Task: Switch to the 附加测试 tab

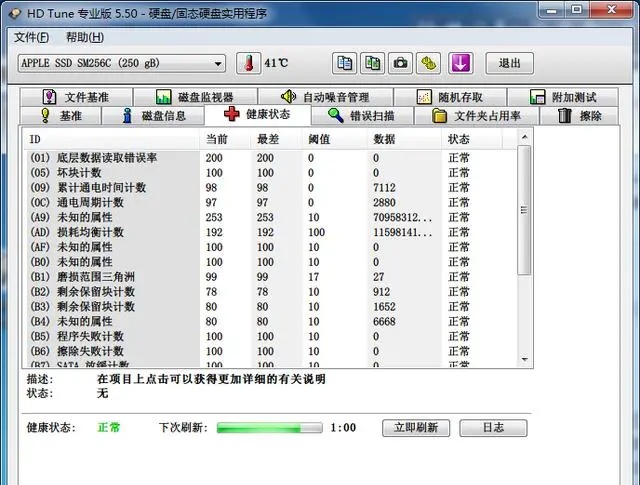Action: pos(563,97)
